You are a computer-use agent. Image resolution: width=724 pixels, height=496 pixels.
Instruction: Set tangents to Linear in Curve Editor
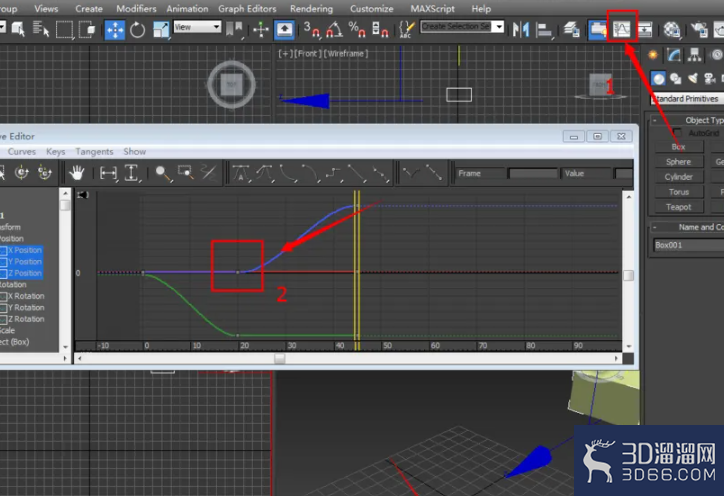356,173
